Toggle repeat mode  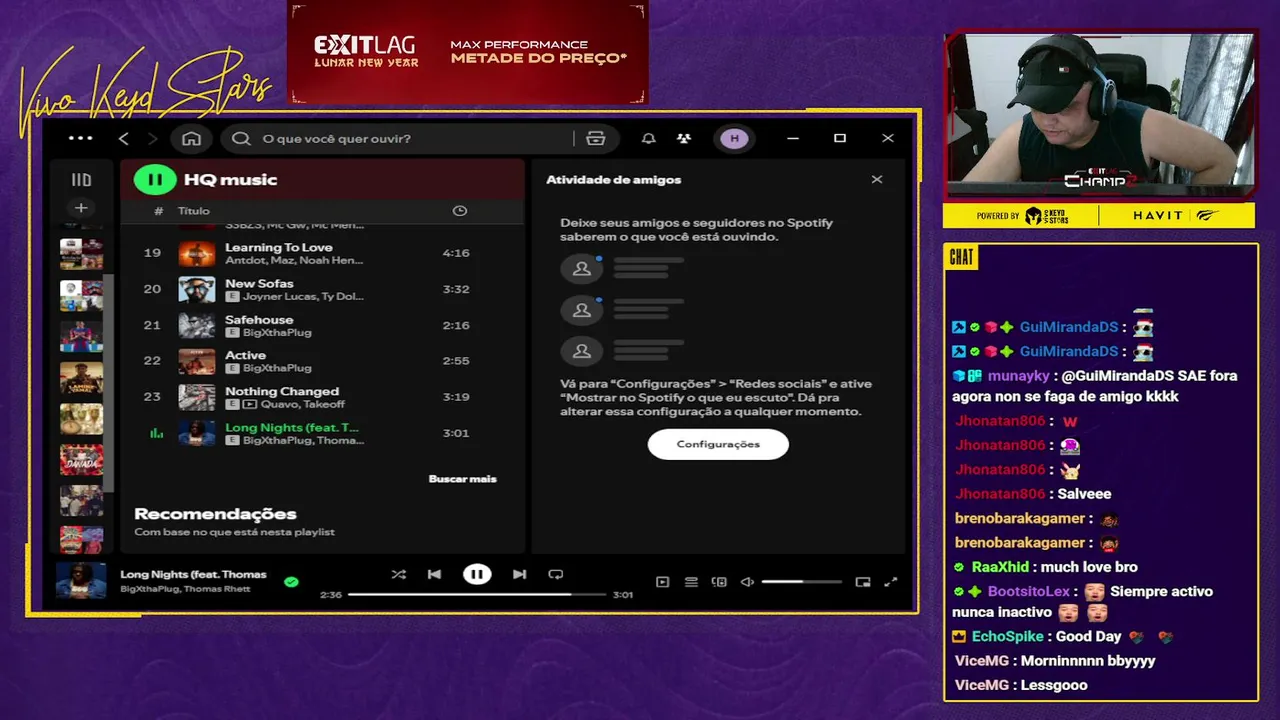coord(555,574)
